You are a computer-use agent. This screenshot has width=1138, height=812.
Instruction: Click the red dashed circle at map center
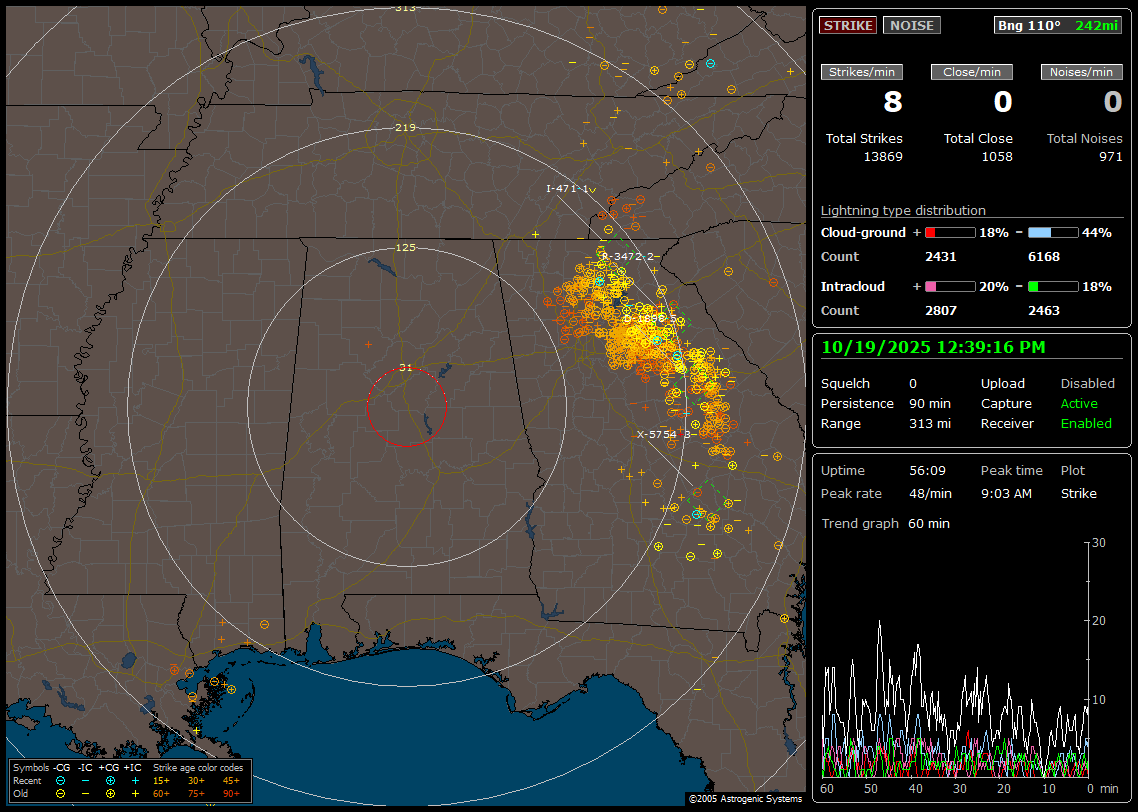(x=406, y=407)
